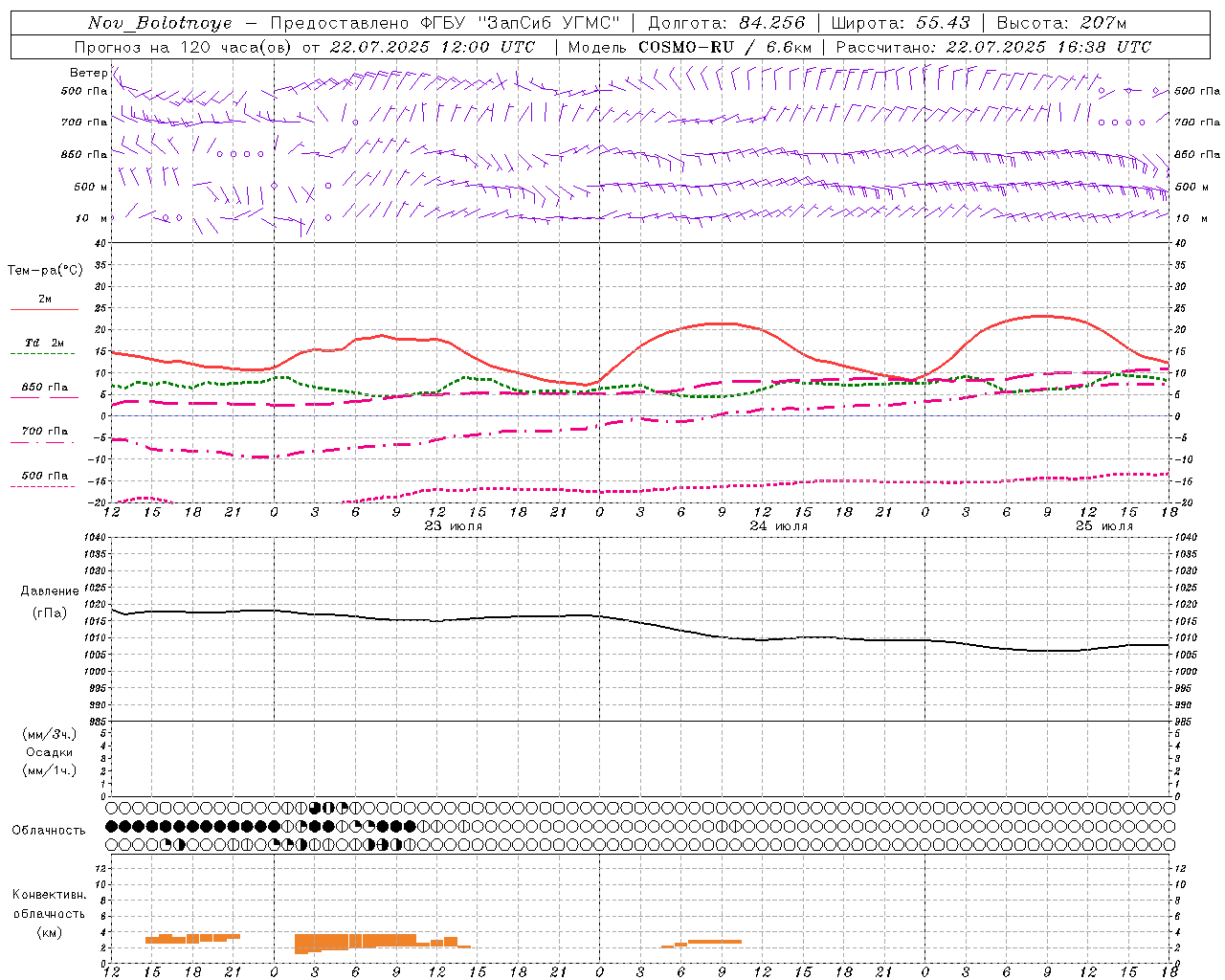The width and height of the screenshot is (1225, 980).
Task: Click the Высота: 207м header field
Action: 1061,23
